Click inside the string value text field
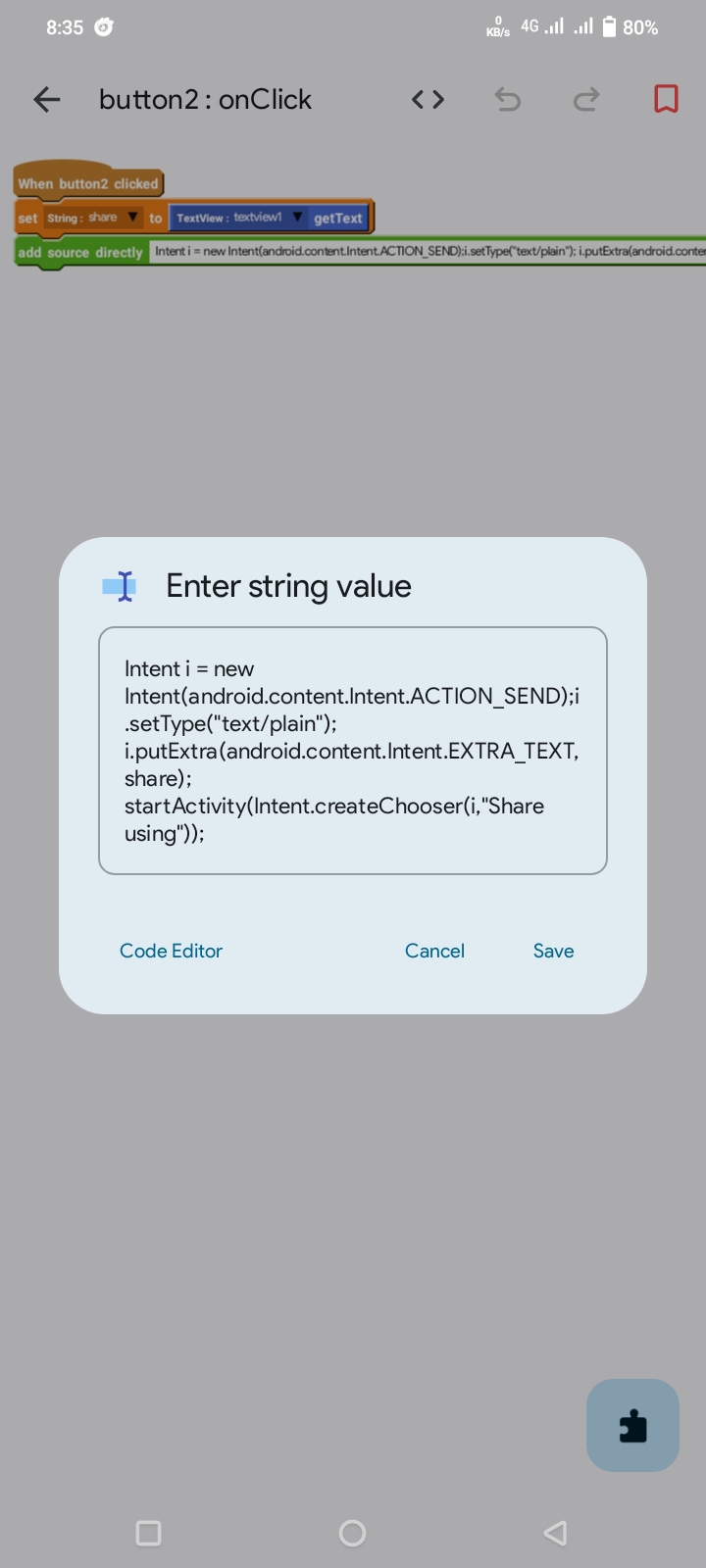Image resolution: width=706 pixels, height=1568 pixels. pyautogui.click(x=353, y=751)
